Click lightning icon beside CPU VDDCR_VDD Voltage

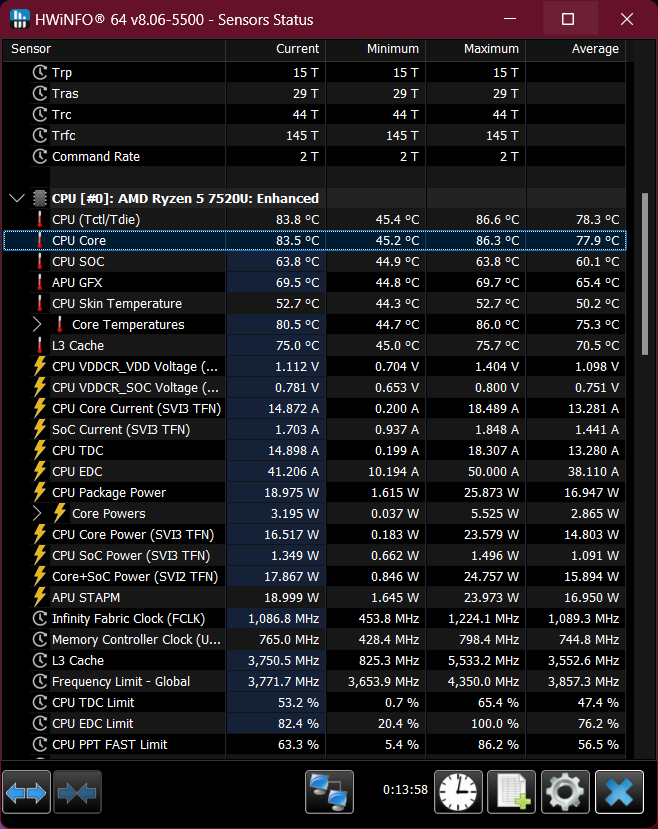tap(40, 366)
